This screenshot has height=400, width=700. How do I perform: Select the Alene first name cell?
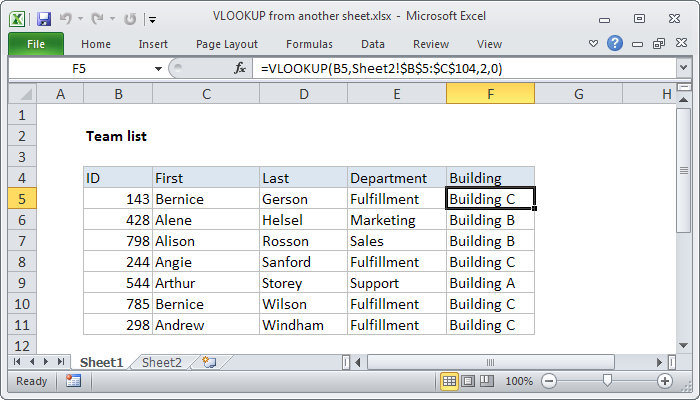click(206, 220)
